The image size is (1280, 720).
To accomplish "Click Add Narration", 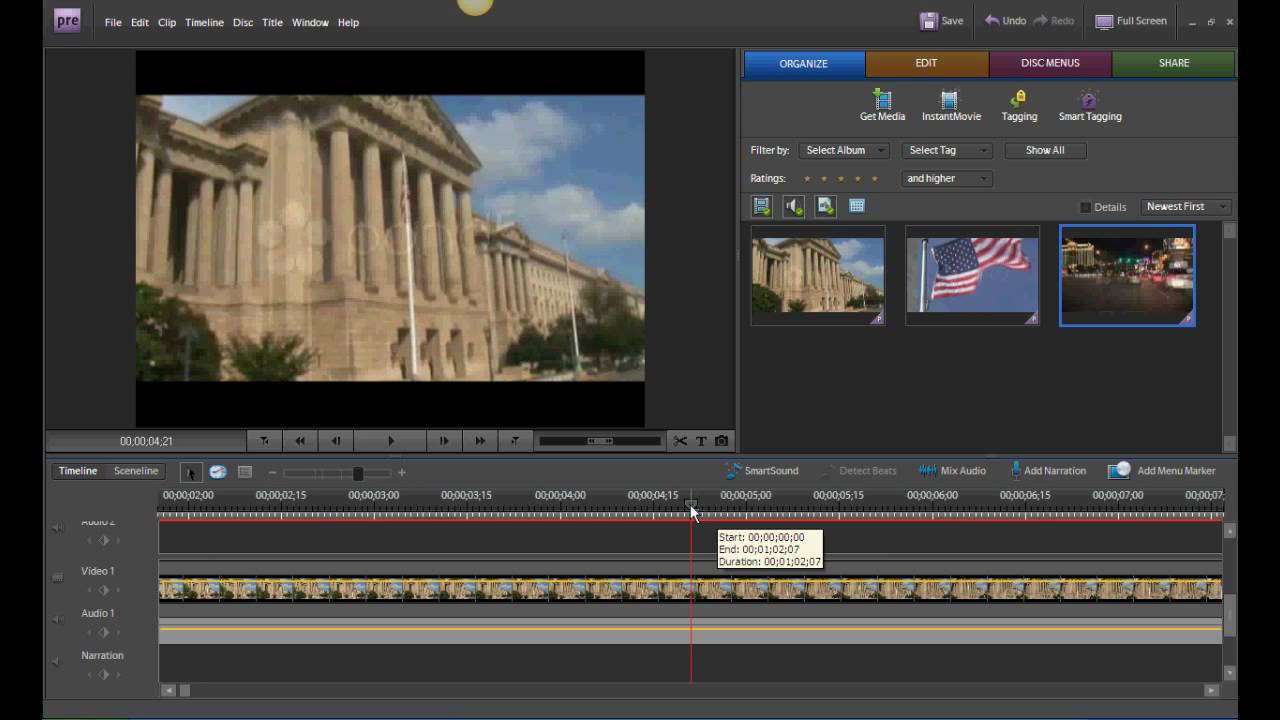I will [x=1047, y=471].
